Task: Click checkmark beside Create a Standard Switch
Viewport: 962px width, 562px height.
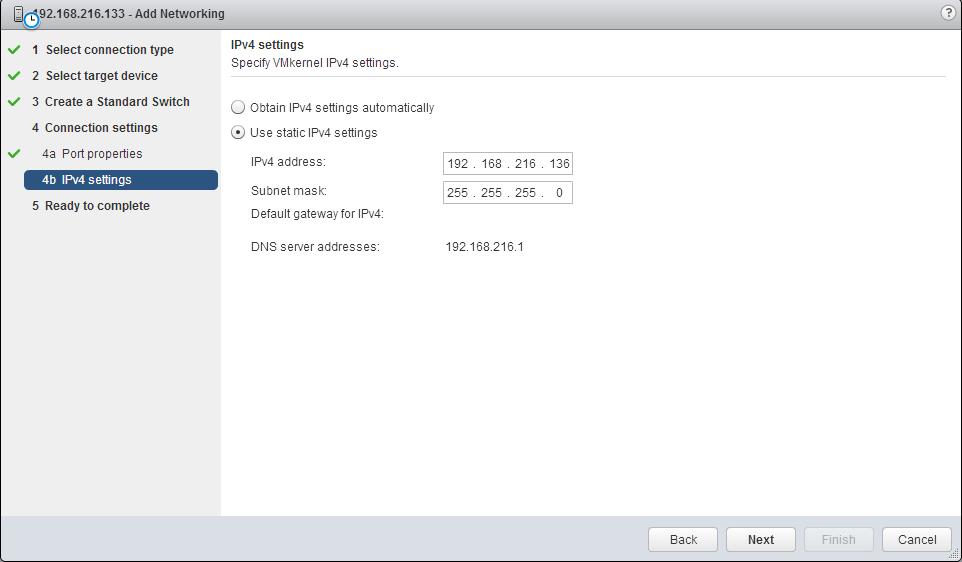Action: (14, 102)
